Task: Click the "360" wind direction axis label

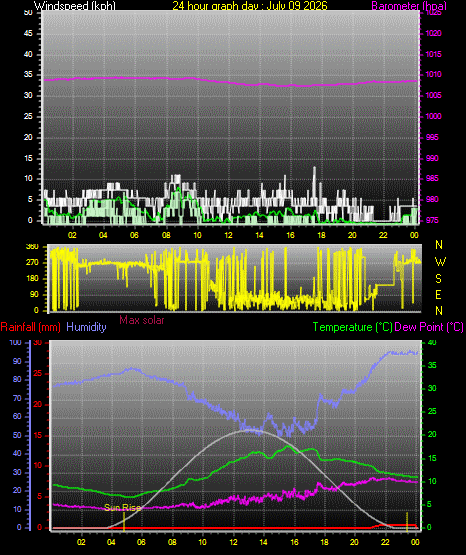Action: pos(32,247)
